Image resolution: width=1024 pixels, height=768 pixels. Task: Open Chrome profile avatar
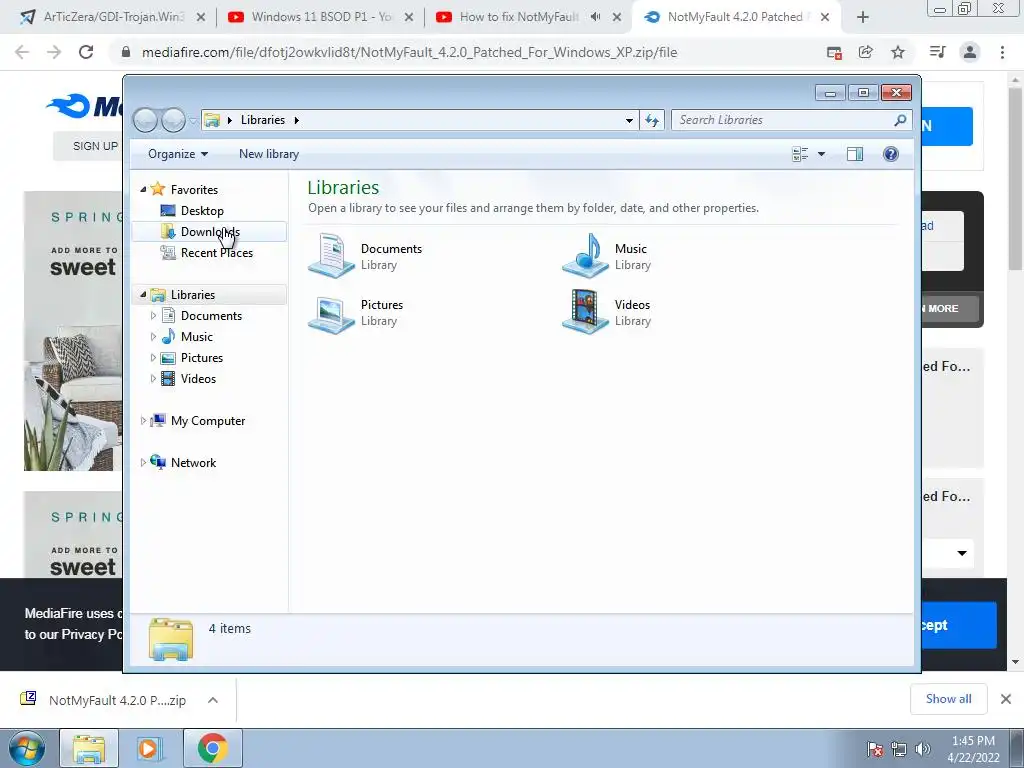click(x=970, y=52)
